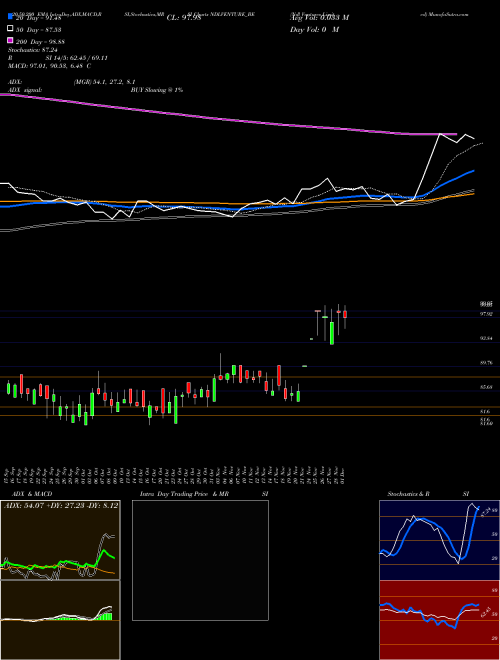Open the ADX indicator chart thumbnail
This screenshot has width=500, height=660.
(x=60, y=540)
